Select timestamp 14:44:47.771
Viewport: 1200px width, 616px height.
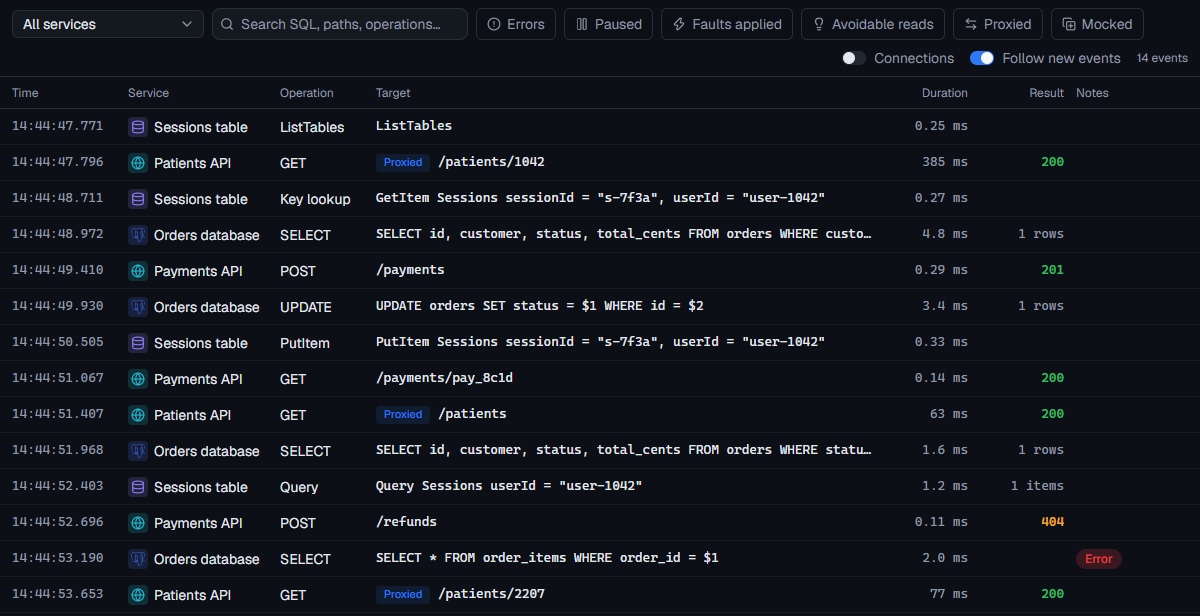57,126
